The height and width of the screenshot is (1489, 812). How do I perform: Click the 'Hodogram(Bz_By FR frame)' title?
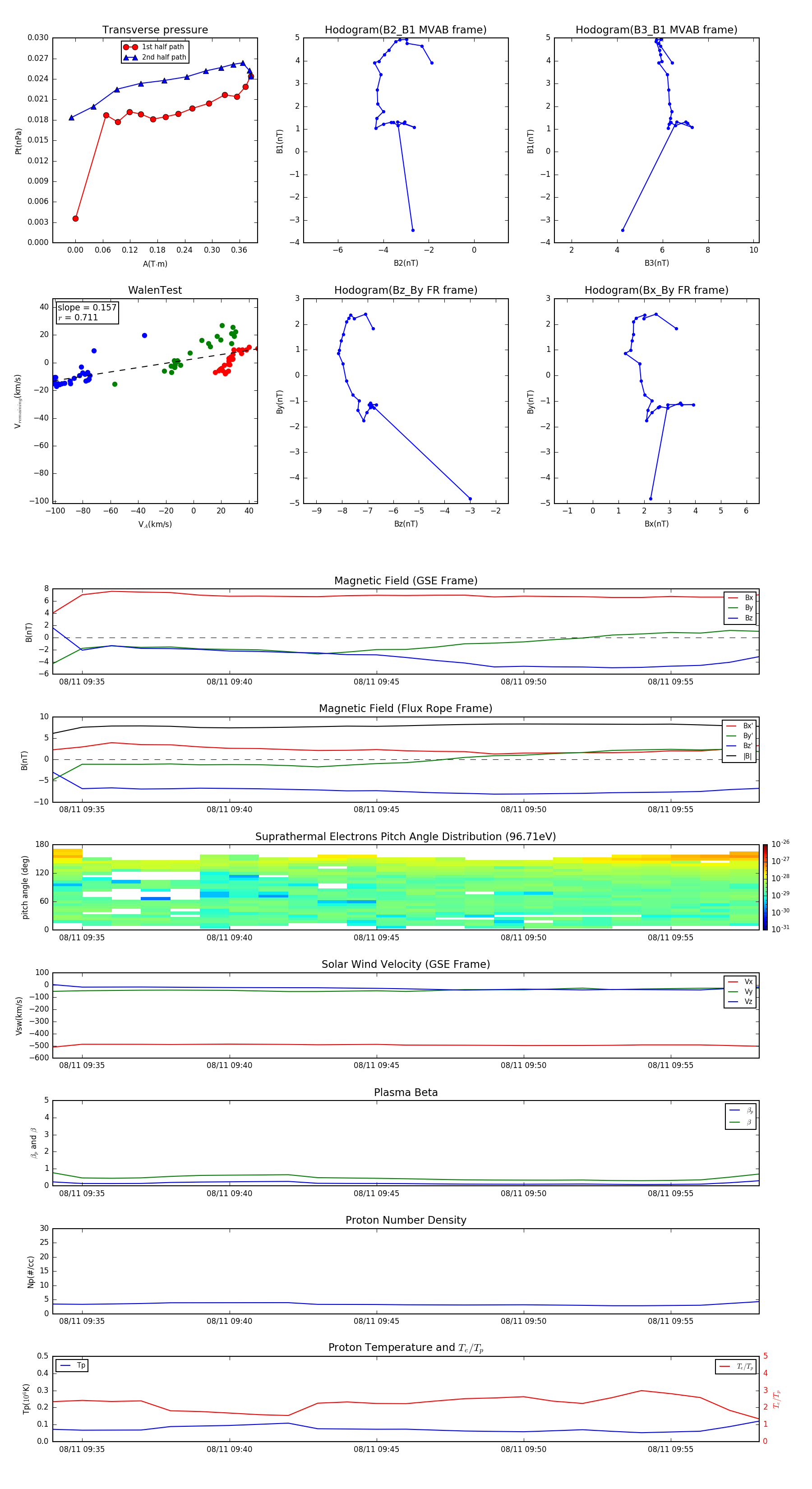pos(406,290)
